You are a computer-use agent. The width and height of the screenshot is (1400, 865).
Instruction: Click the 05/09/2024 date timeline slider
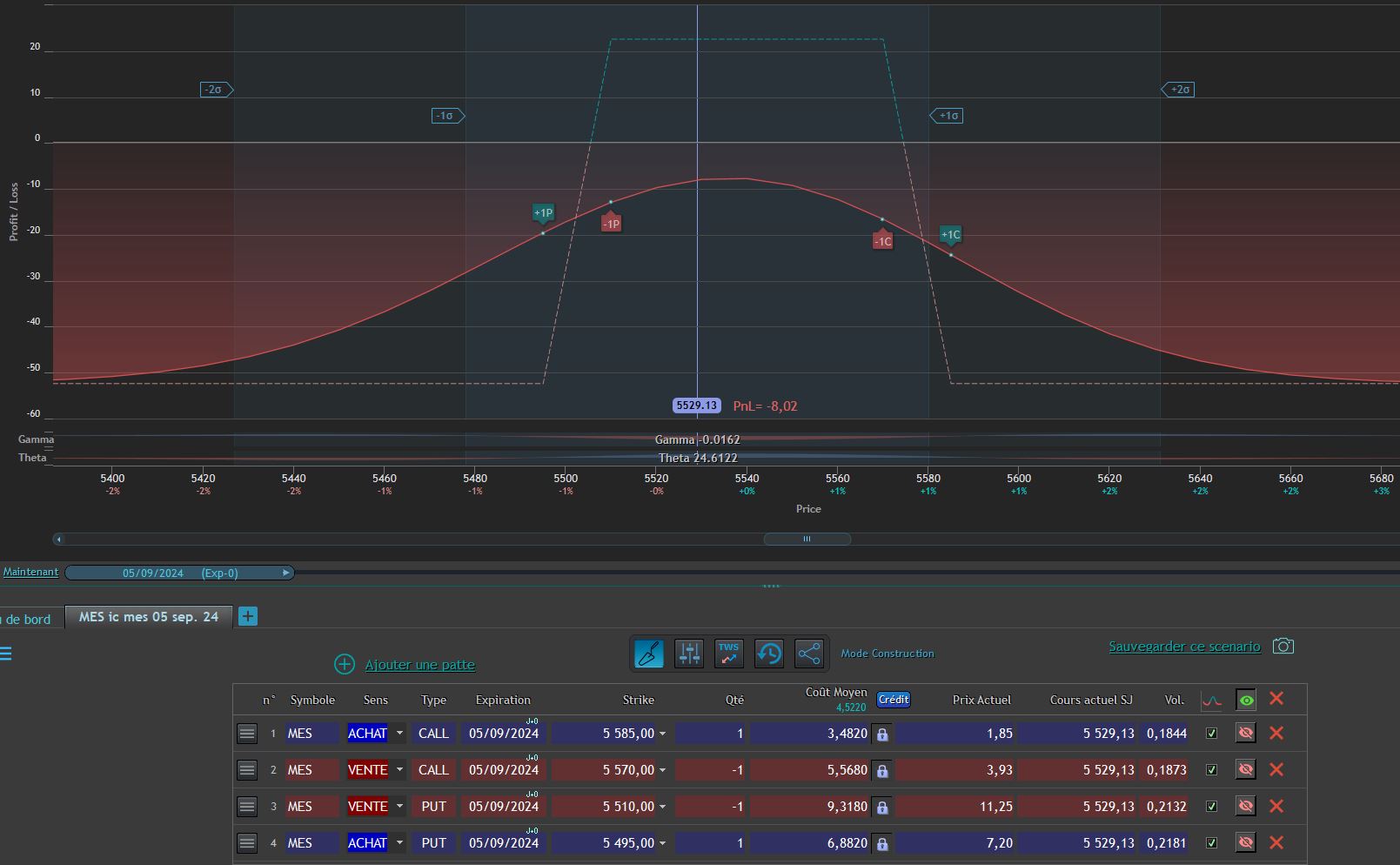tap(180, 573)
